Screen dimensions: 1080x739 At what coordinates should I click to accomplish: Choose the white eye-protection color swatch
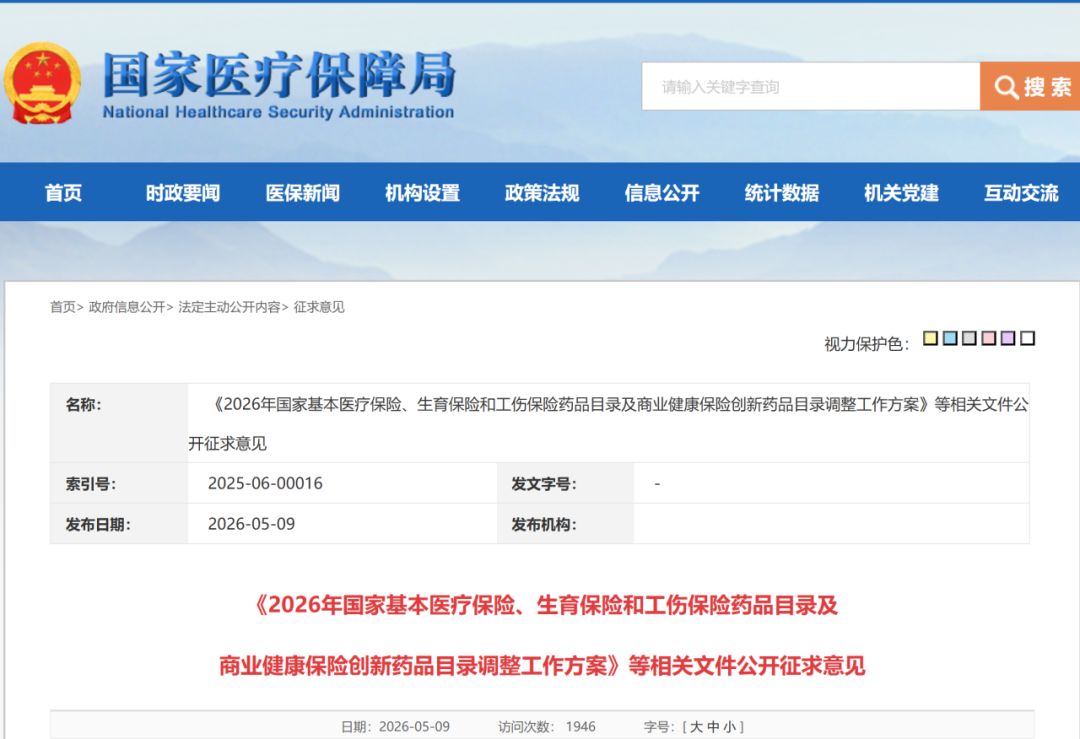tap(1028, 338)
